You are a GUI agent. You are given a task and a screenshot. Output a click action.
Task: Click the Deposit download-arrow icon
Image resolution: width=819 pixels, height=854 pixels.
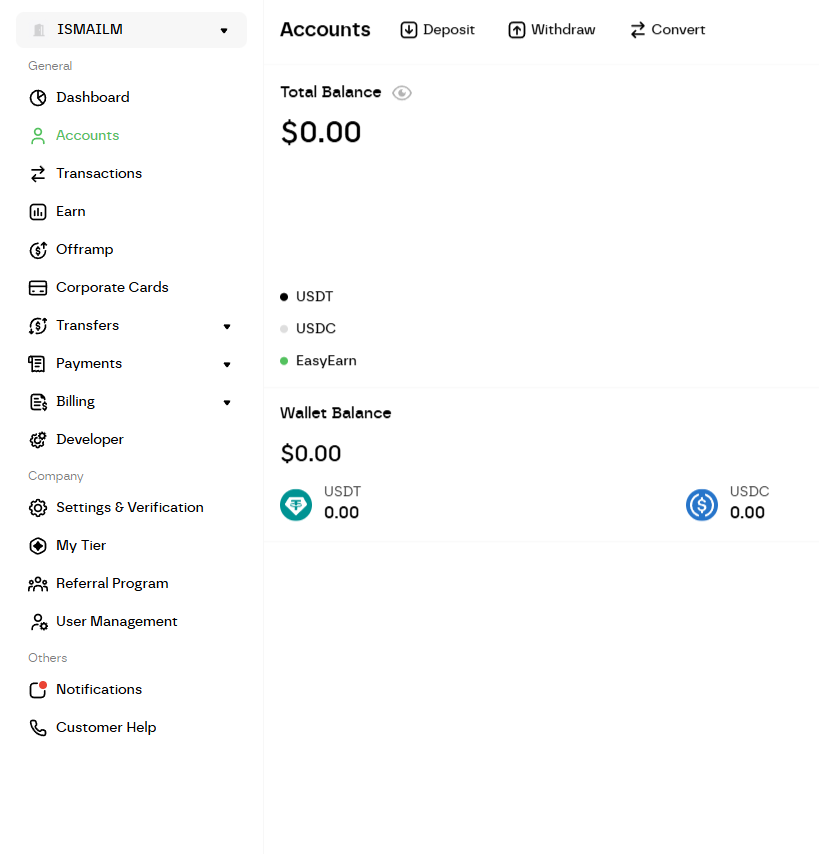pos(408,30)
